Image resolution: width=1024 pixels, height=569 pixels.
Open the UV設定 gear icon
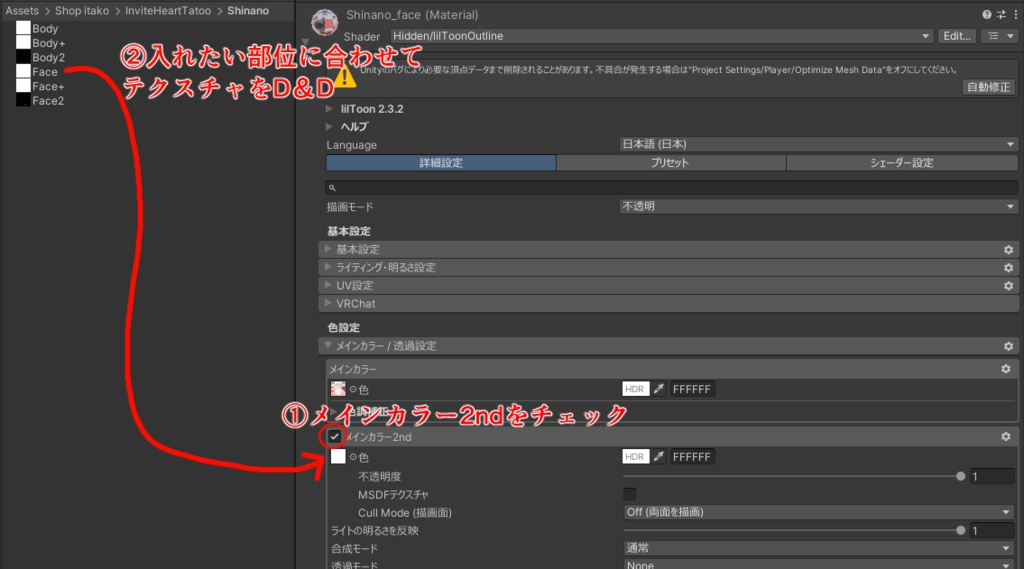point(1008,285)
